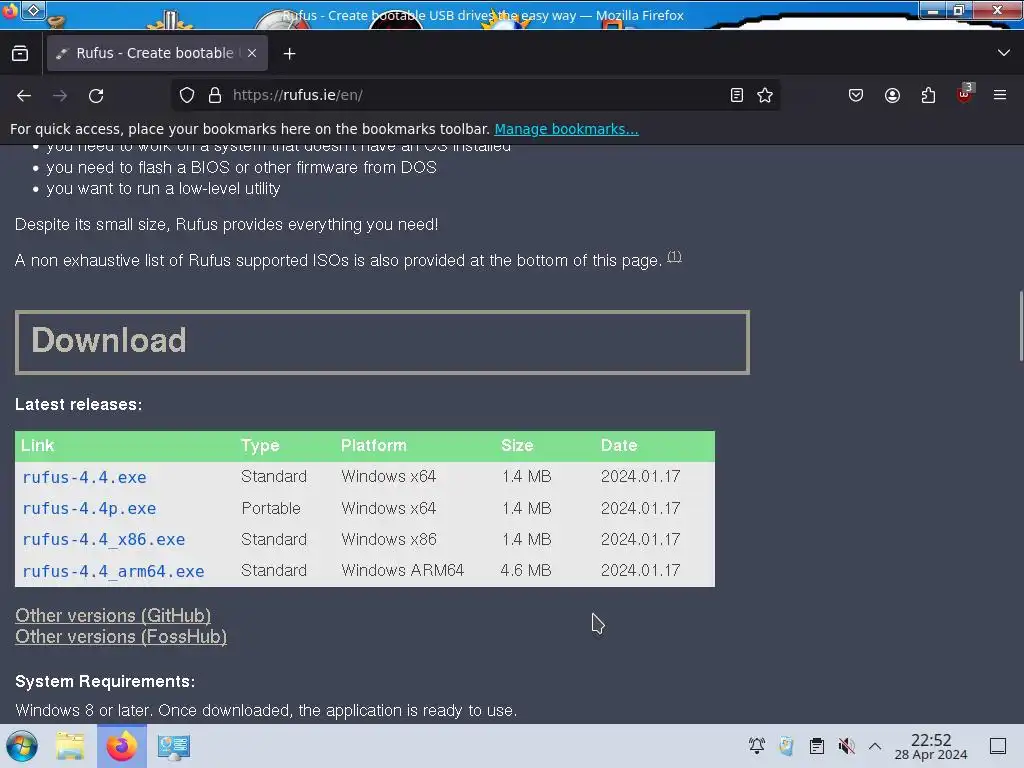Go forward to the next page
The height and width of the screenshot is (768, 1024).
[60, 96]
